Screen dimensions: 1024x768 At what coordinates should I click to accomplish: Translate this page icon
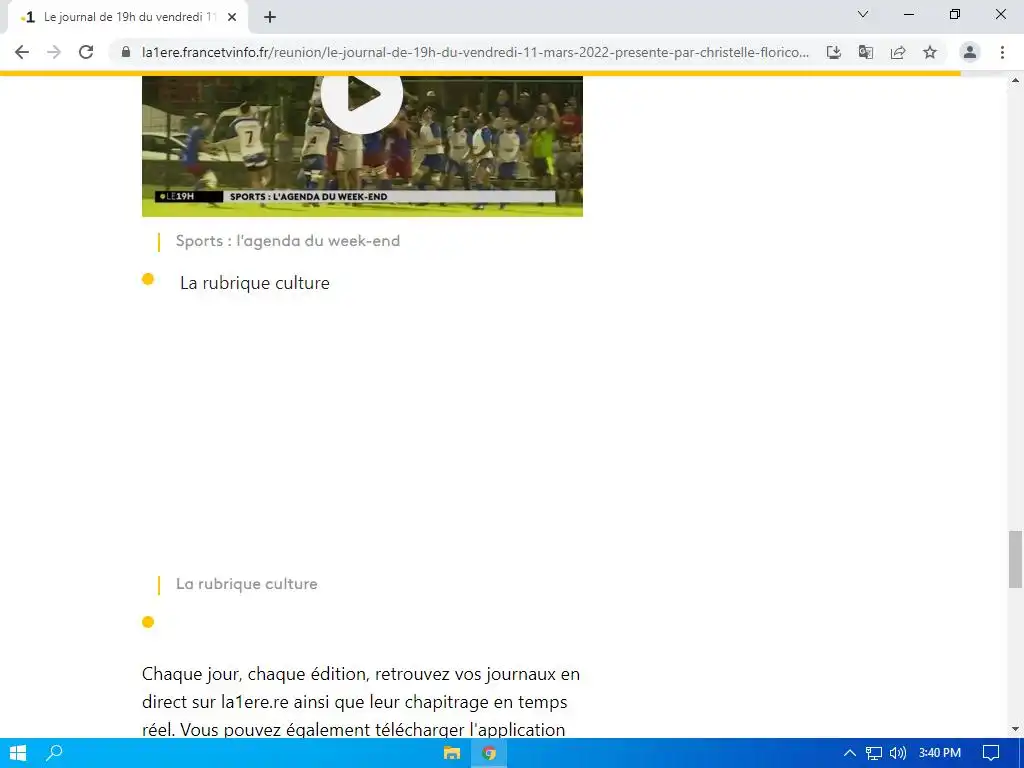coord(866,52)
